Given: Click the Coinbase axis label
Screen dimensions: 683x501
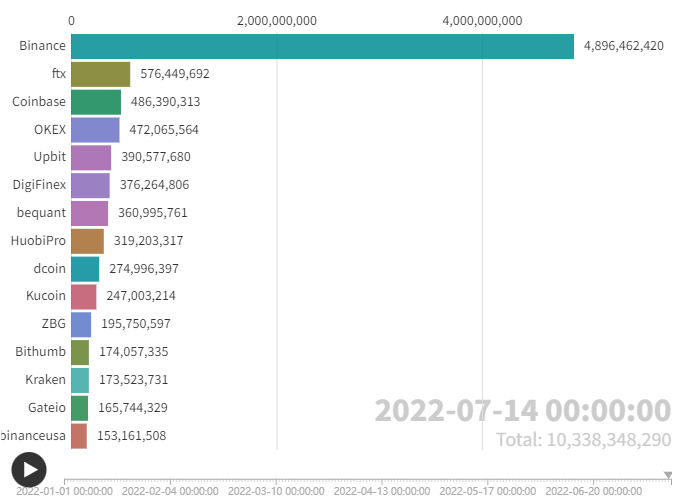Looking at the screenshot, I should (x=39, y=102).
